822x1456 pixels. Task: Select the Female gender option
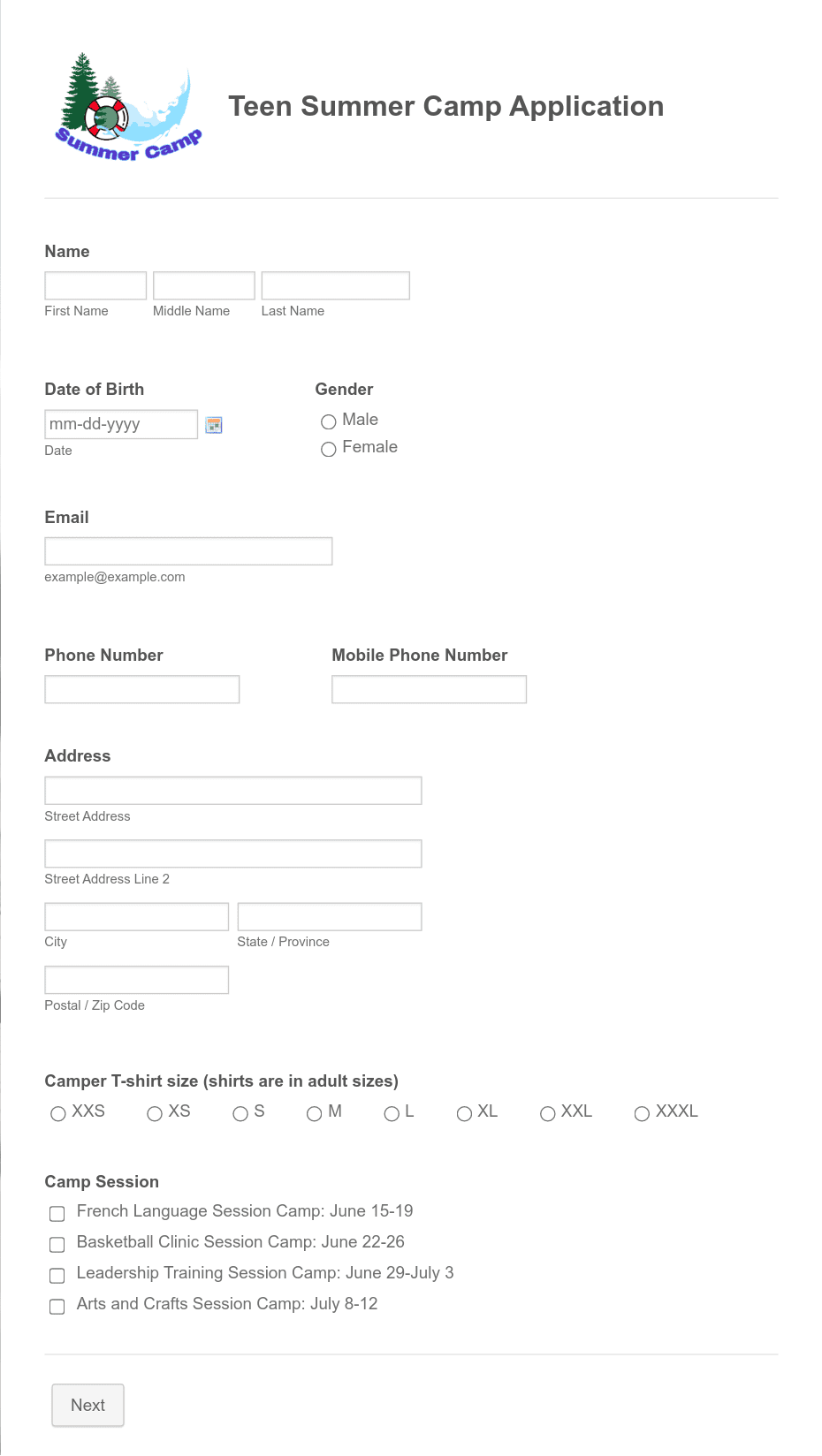point(329,449)
